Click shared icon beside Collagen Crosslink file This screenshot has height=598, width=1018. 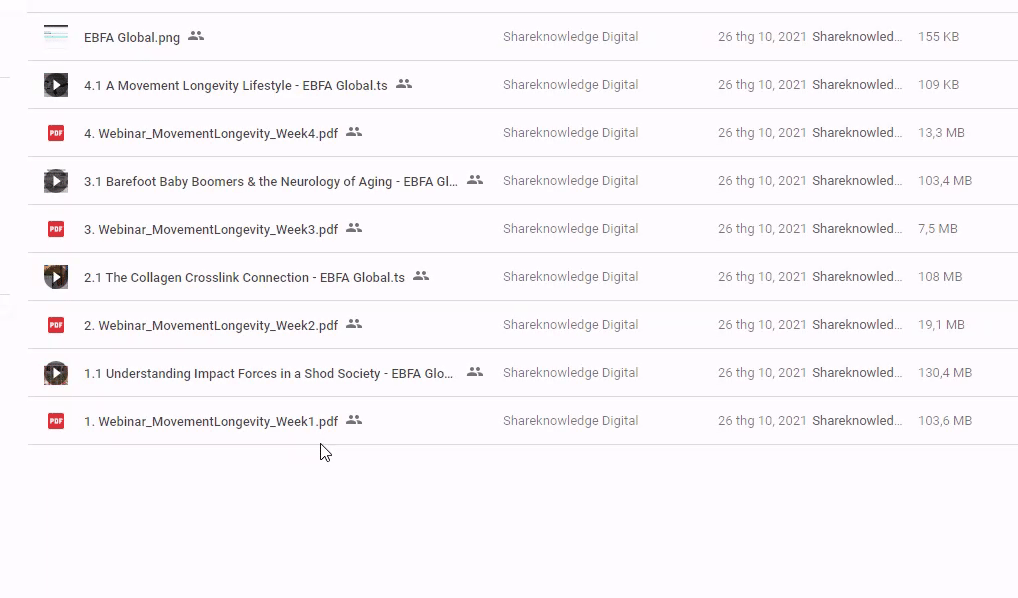click(421, 276)
